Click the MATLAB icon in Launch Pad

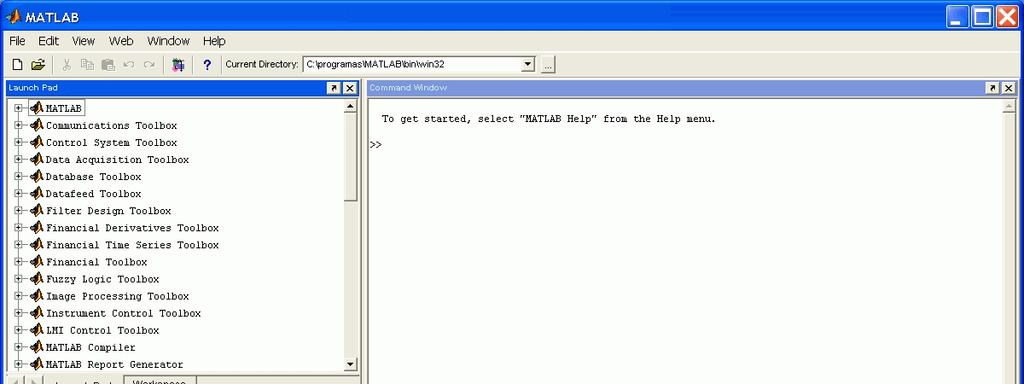pos(37,108)
